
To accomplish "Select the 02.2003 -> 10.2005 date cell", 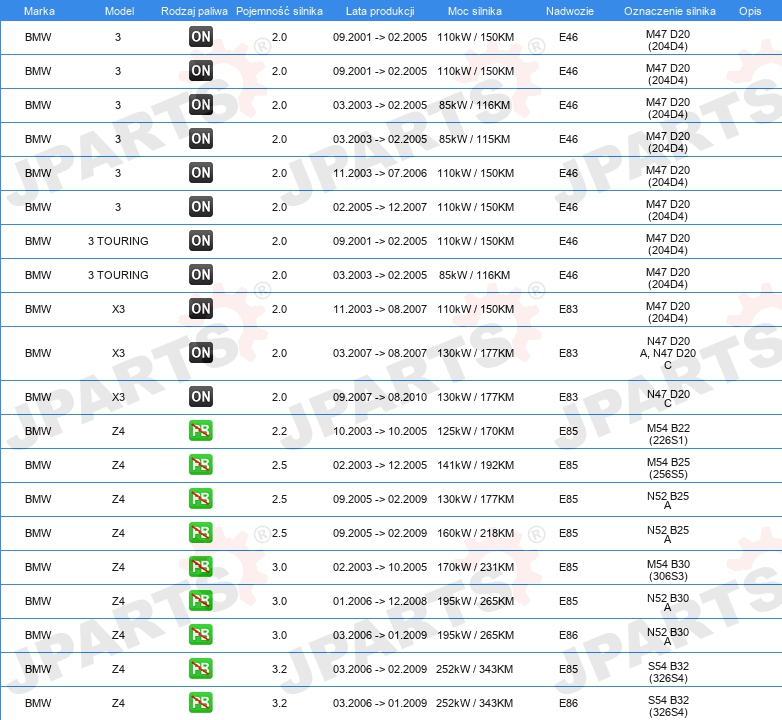I will [x=380, y=567].
